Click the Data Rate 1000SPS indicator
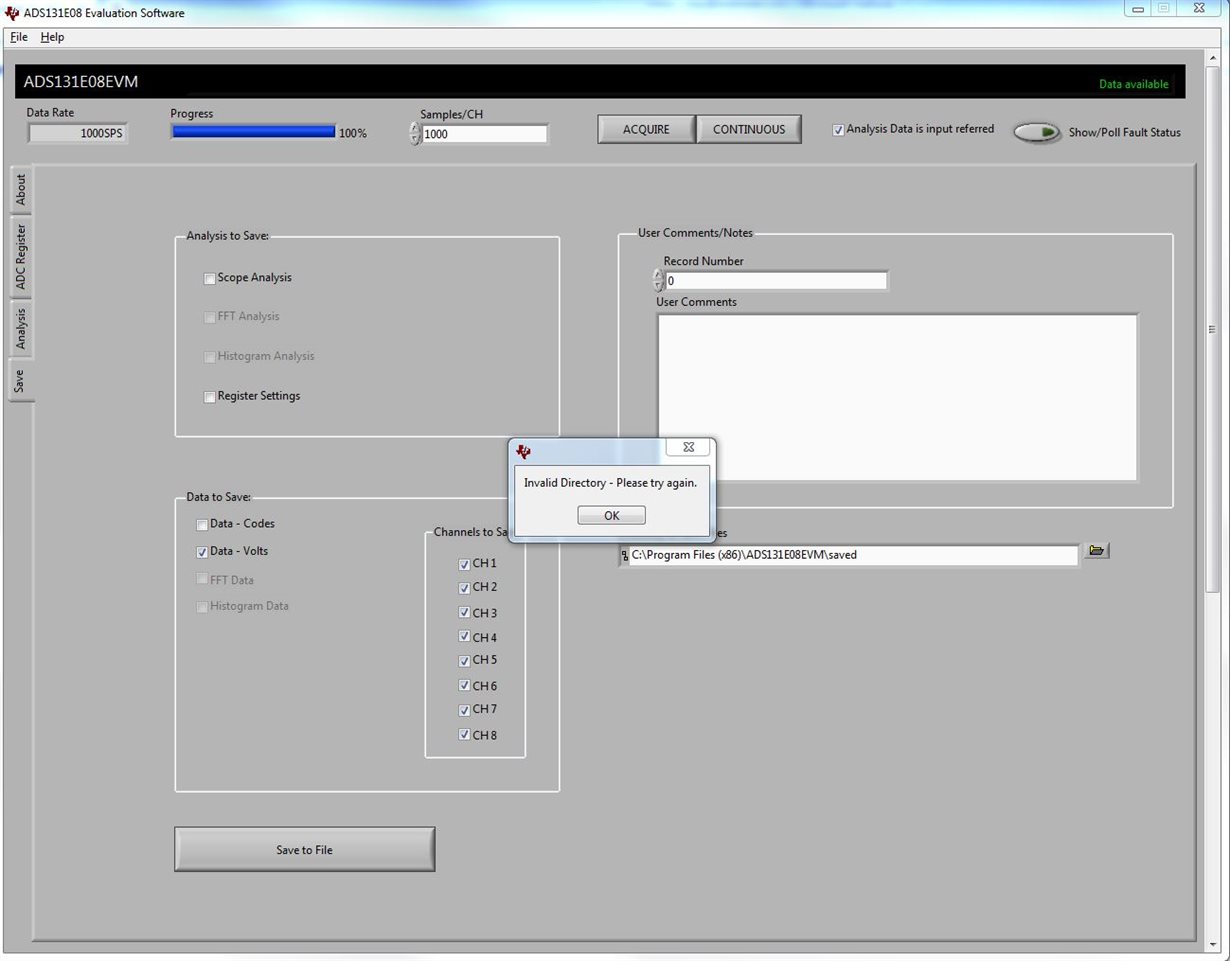 point(77,132)
